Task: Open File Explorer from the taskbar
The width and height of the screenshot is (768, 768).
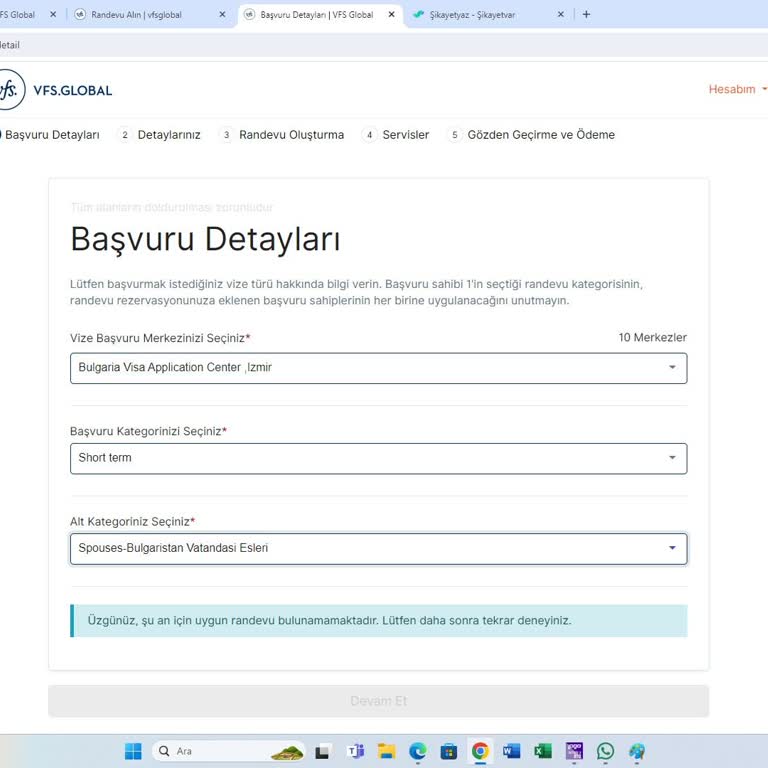Action: coord(386,751)
